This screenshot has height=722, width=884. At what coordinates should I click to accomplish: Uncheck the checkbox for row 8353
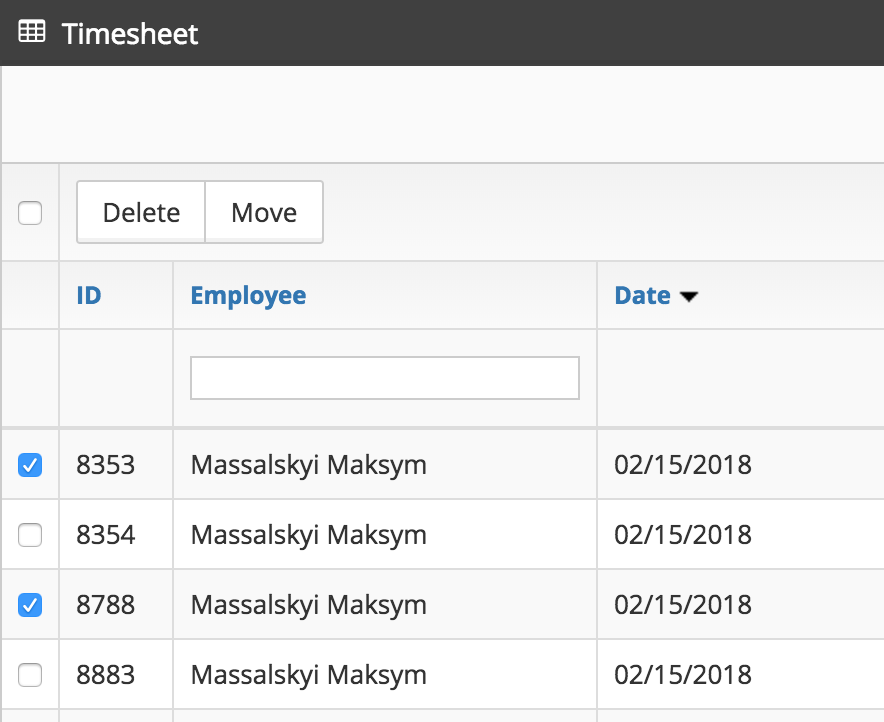pyautogui.click(x=30, y=465)
